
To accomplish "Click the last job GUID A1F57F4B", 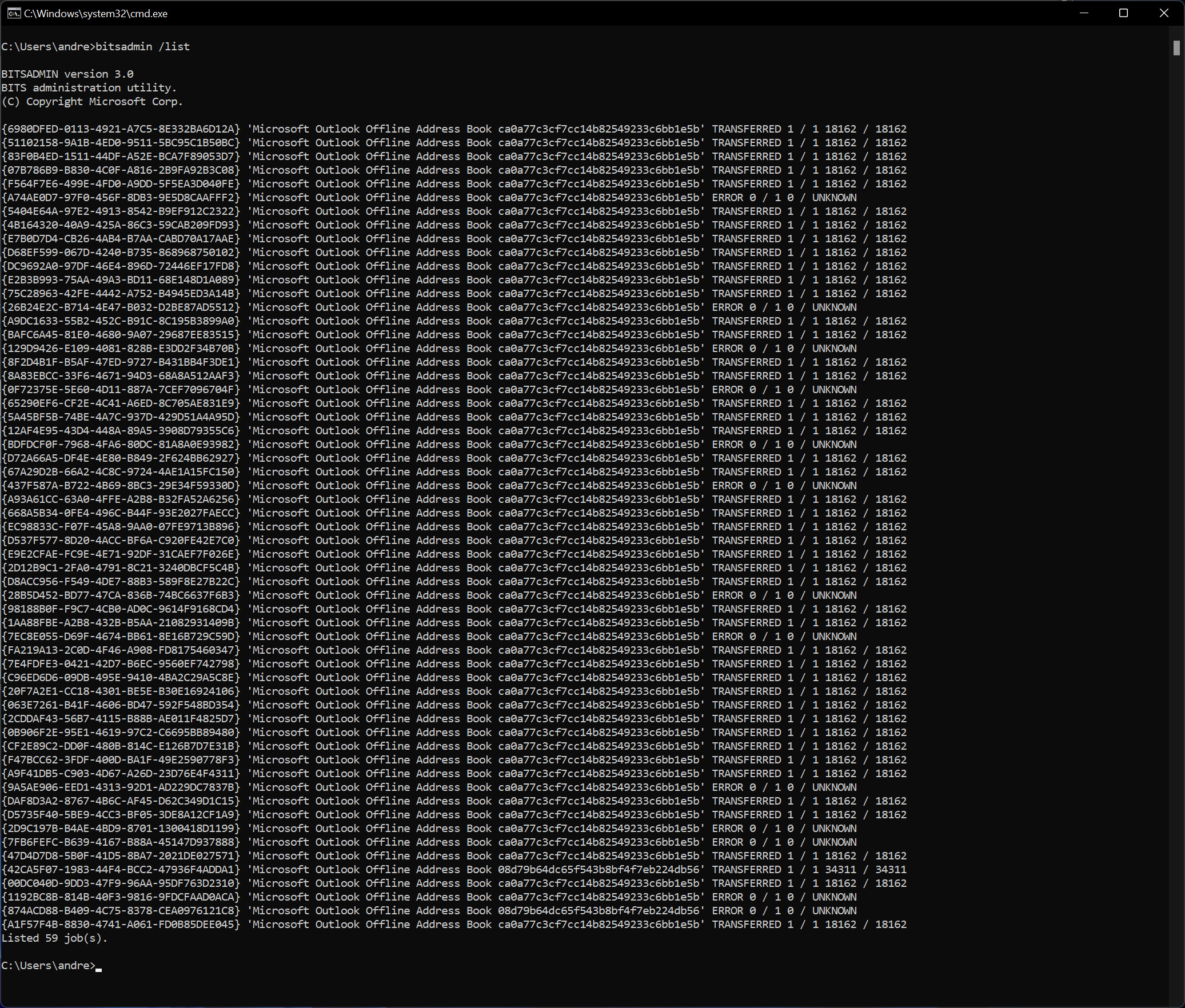I will 121,925.
